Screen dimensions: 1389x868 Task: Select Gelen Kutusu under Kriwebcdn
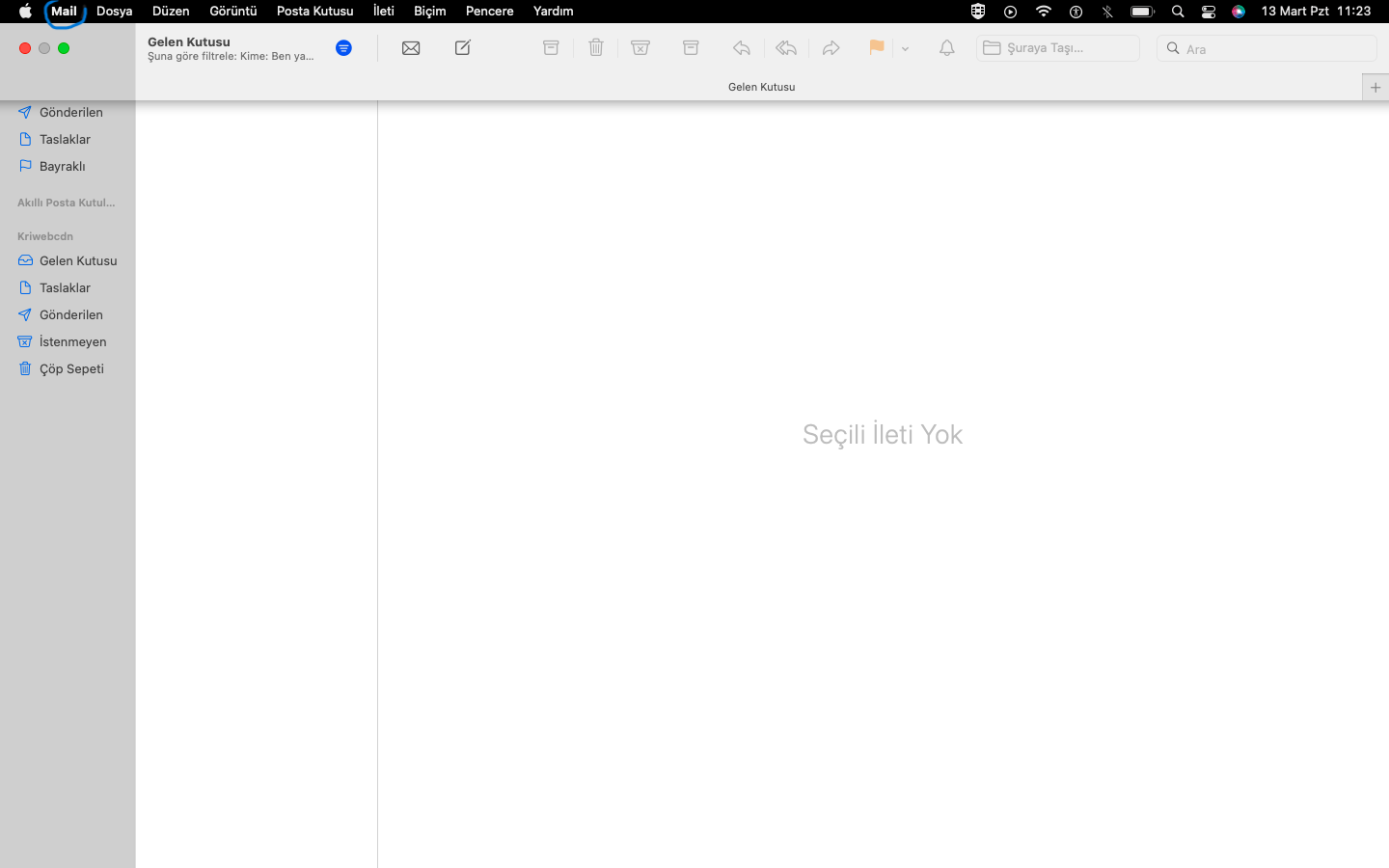77,260
